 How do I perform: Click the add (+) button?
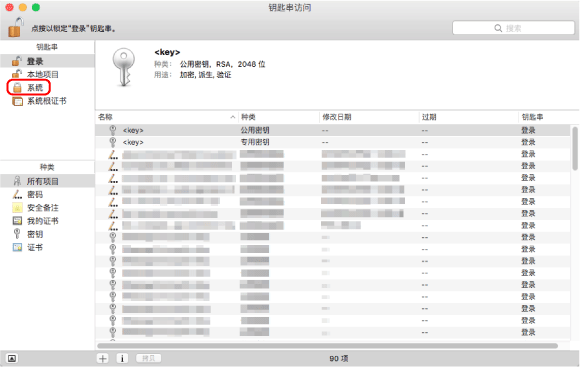pyautogui.click(x=103, y=358)
